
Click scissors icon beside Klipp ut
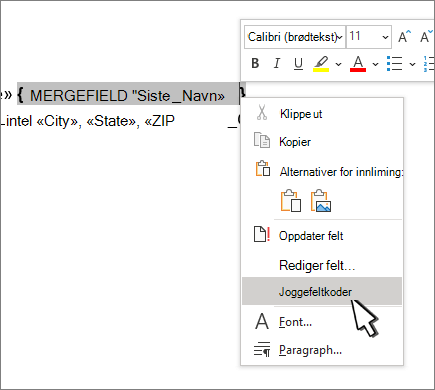coord(262,113)
